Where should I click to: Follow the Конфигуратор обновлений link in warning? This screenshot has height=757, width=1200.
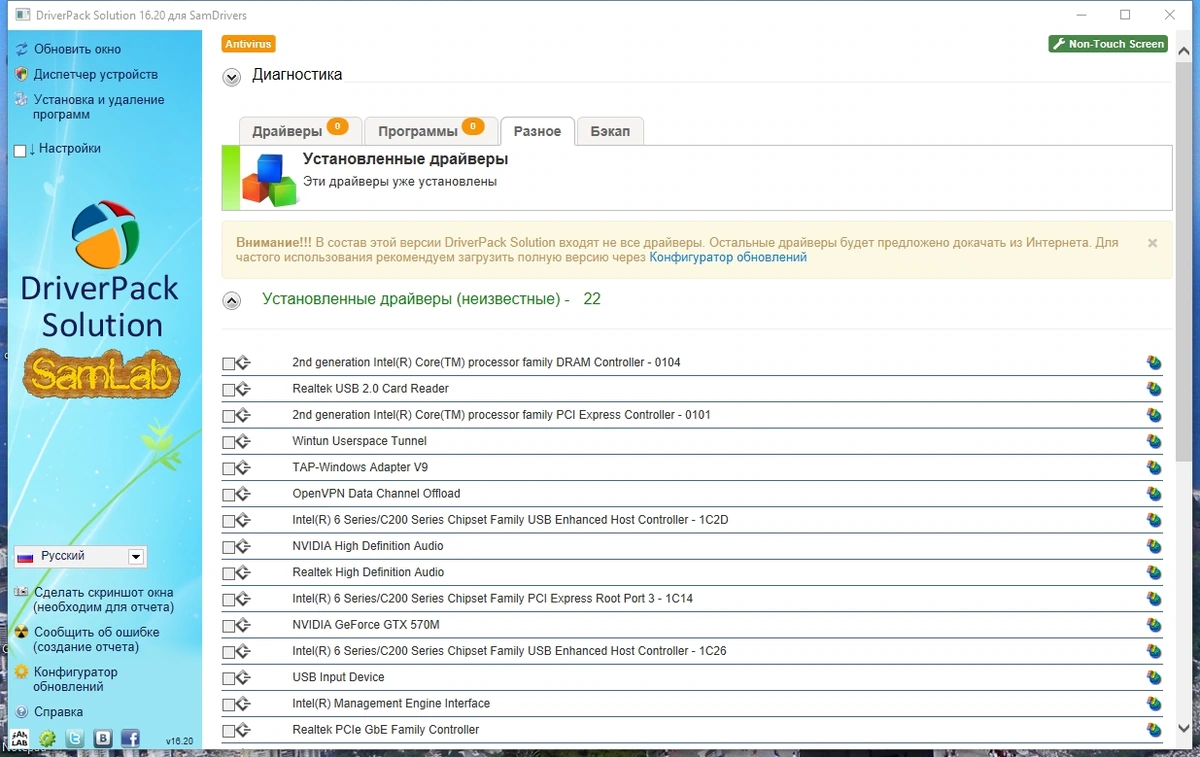(x=728, y=257)
